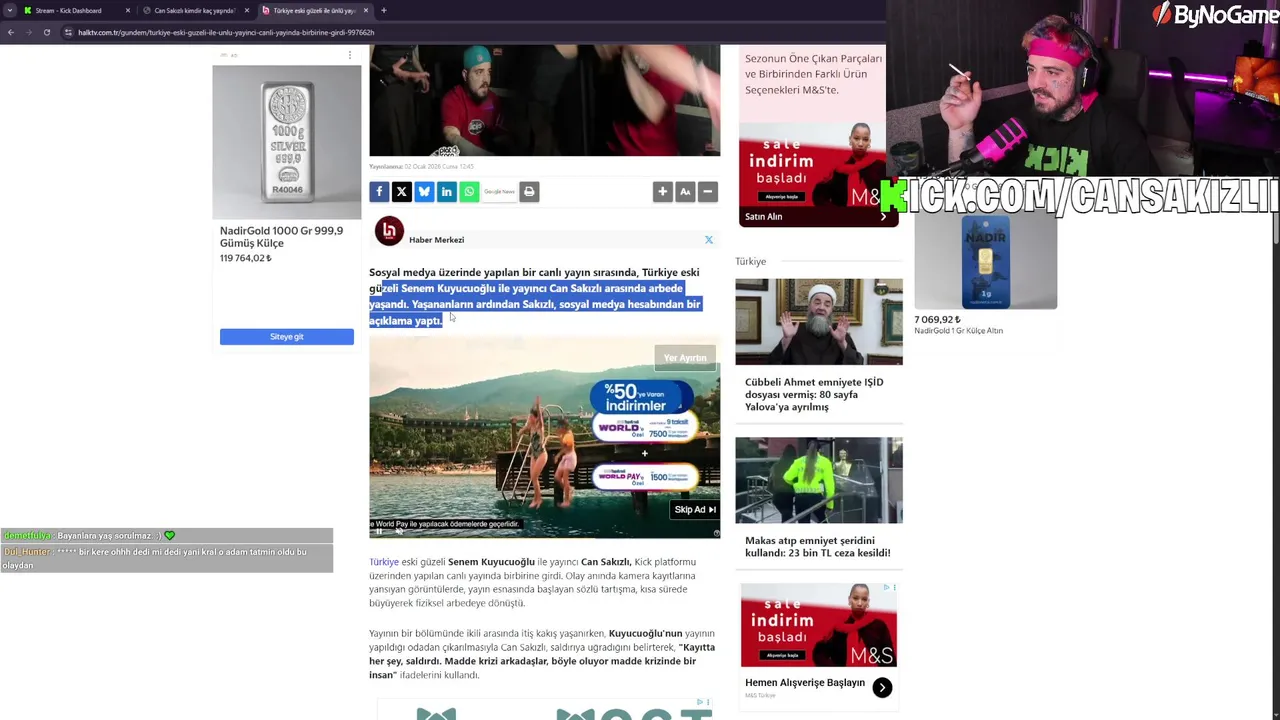Share article on Facebook
This screenshot has width=1280, height=720.
coord(379,191)
